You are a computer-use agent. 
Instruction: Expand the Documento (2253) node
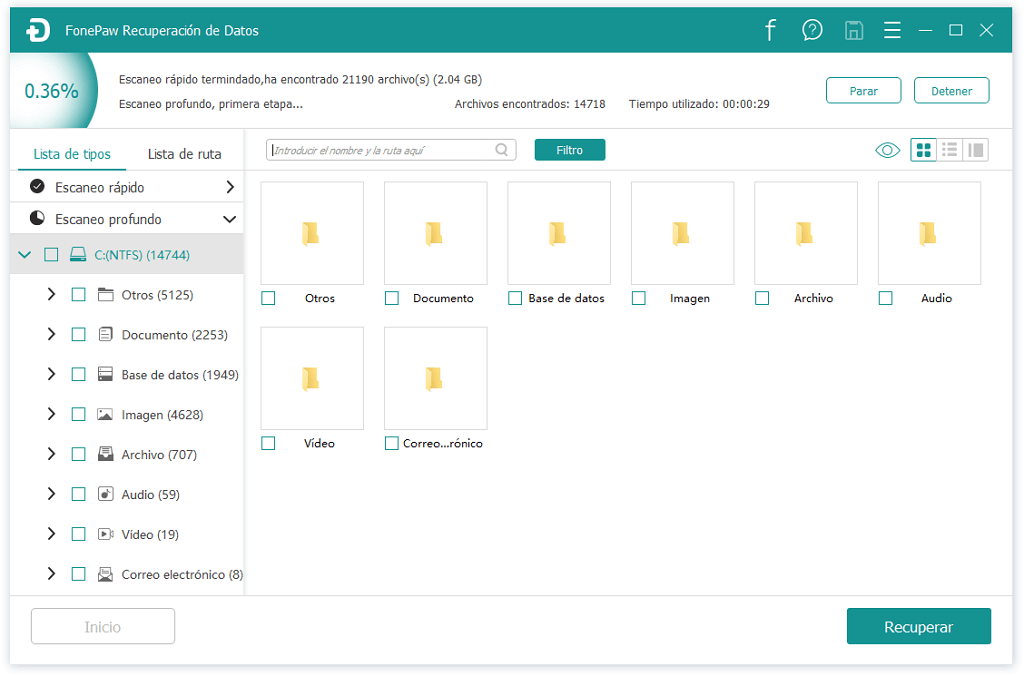click(x=52, y=334)
